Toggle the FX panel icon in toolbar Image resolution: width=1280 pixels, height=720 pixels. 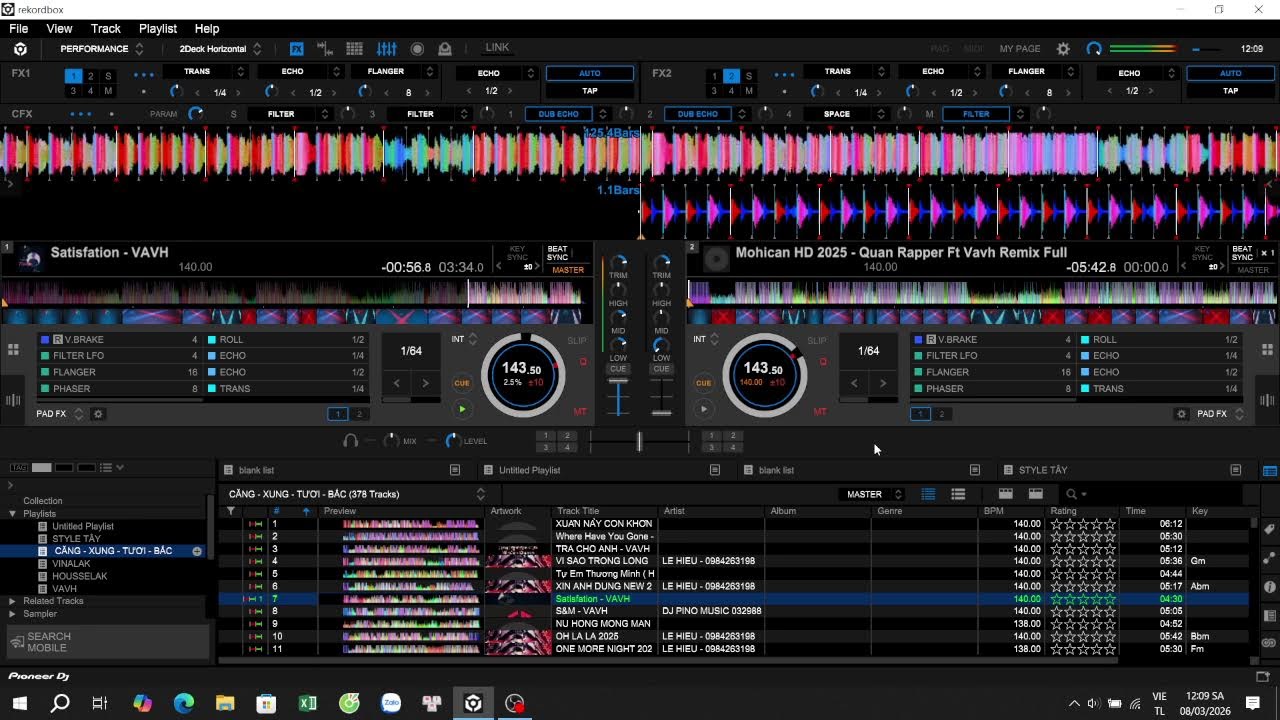pos(297,48)
